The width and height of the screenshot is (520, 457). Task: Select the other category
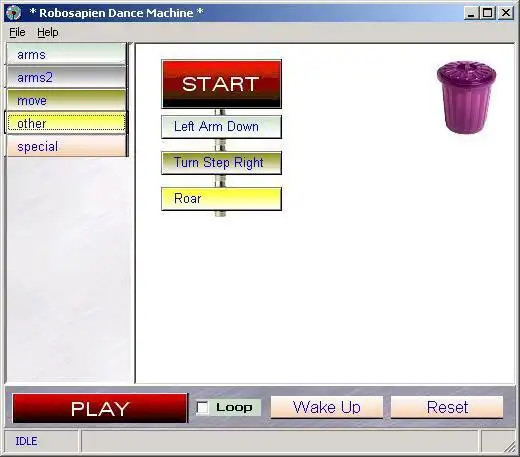click(x=66, y=123)
